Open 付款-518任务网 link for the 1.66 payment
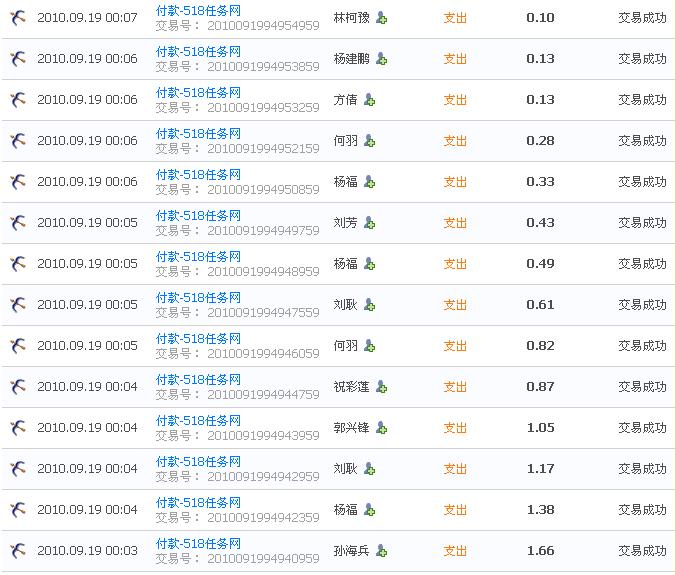Screen dimensions: 675x575 (x=198, y=544)
